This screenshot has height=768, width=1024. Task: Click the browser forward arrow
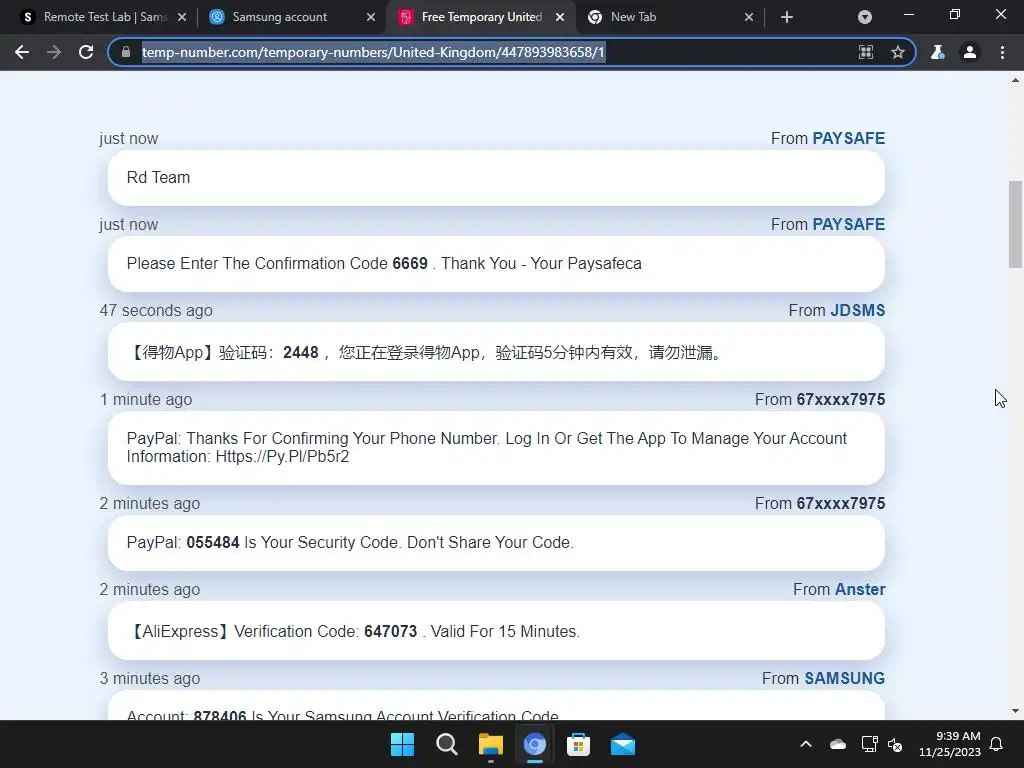[x=54, y=52]
